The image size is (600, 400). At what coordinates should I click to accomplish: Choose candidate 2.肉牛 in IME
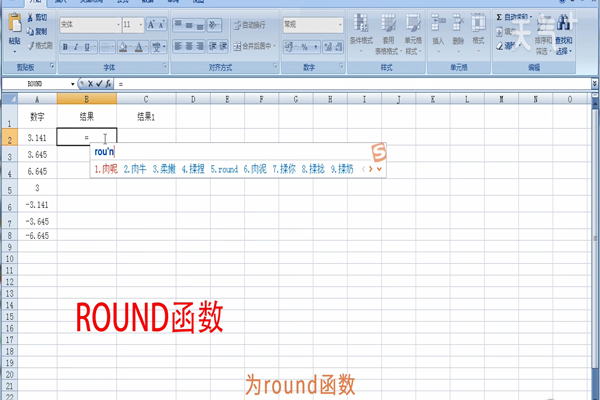(x=135, y=169)
